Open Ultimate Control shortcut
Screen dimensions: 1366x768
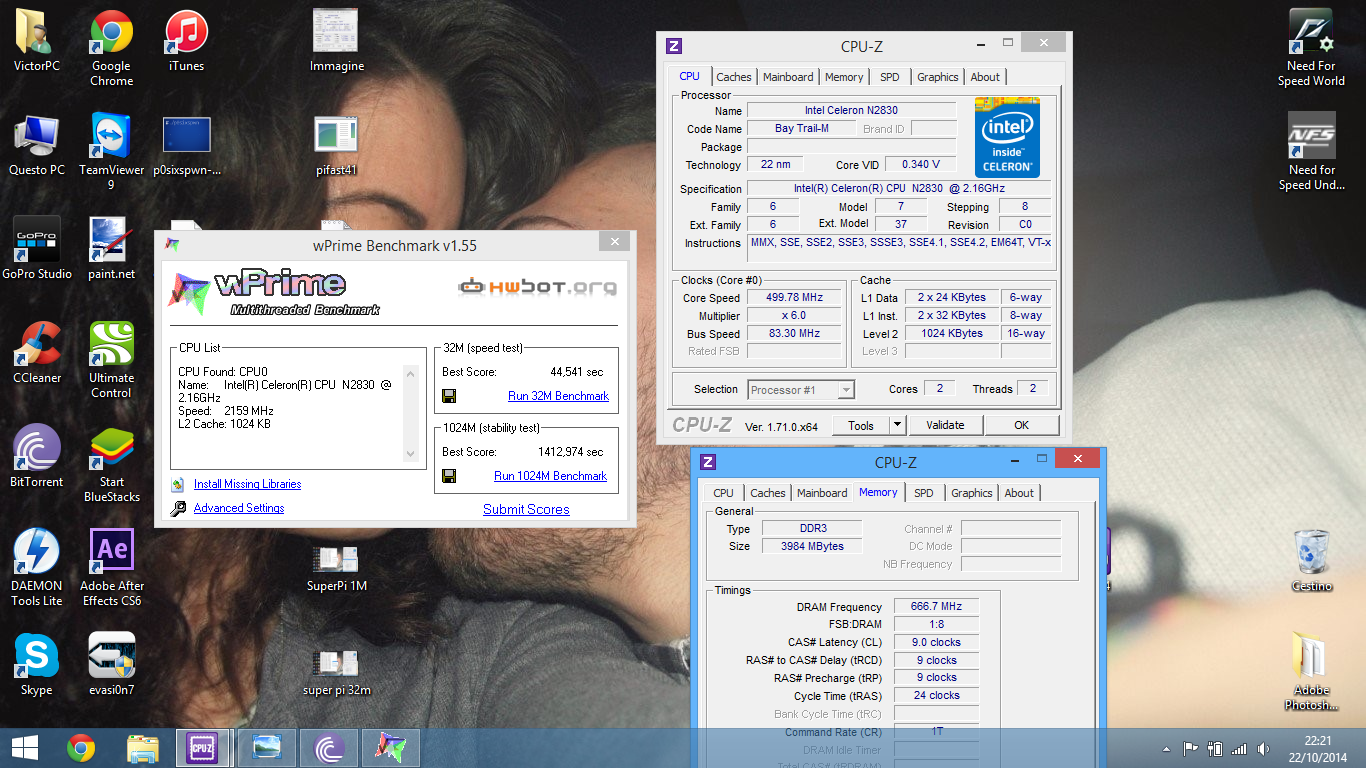pos(112,359)
